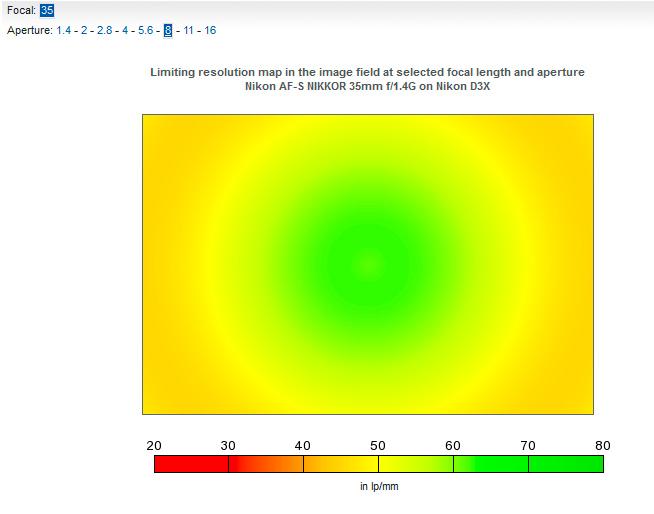Click the yellow 40-50 legend segment

coord(341,464)
